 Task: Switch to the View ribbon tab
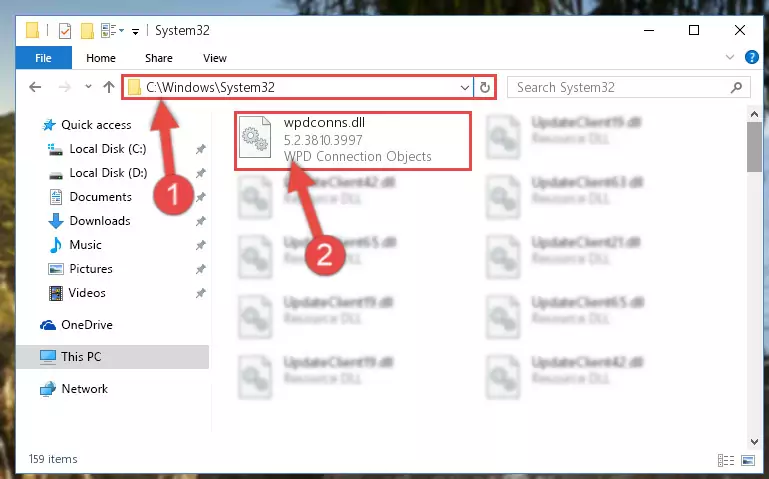tap(215, 58)
